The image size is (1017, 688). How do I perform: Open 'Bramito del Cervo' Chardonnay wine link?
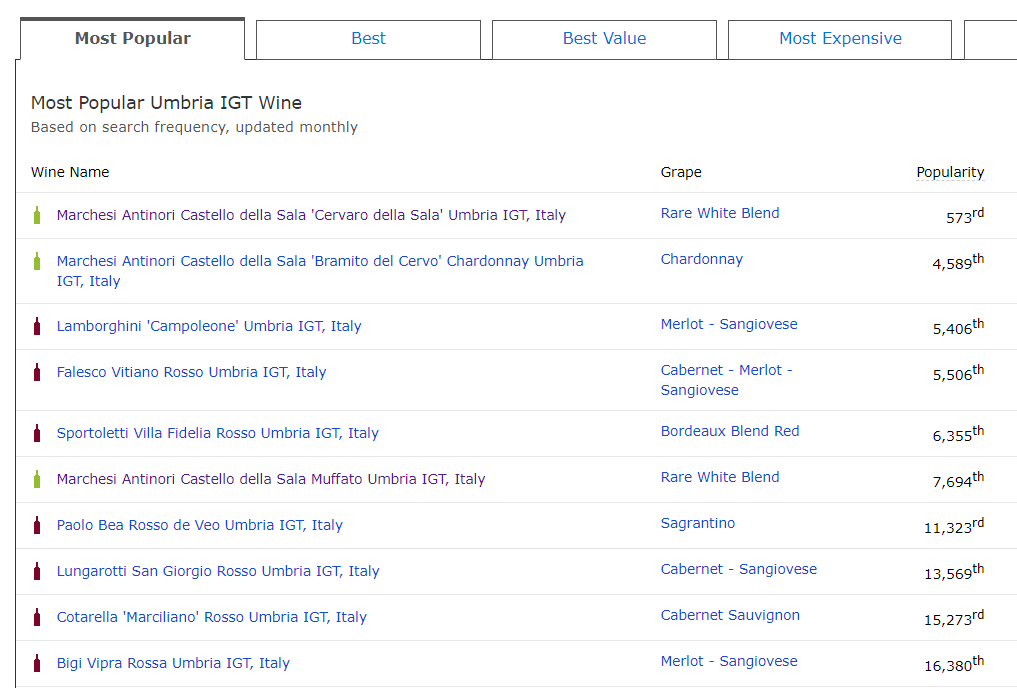pyautogui.click(x=320, y=271)
